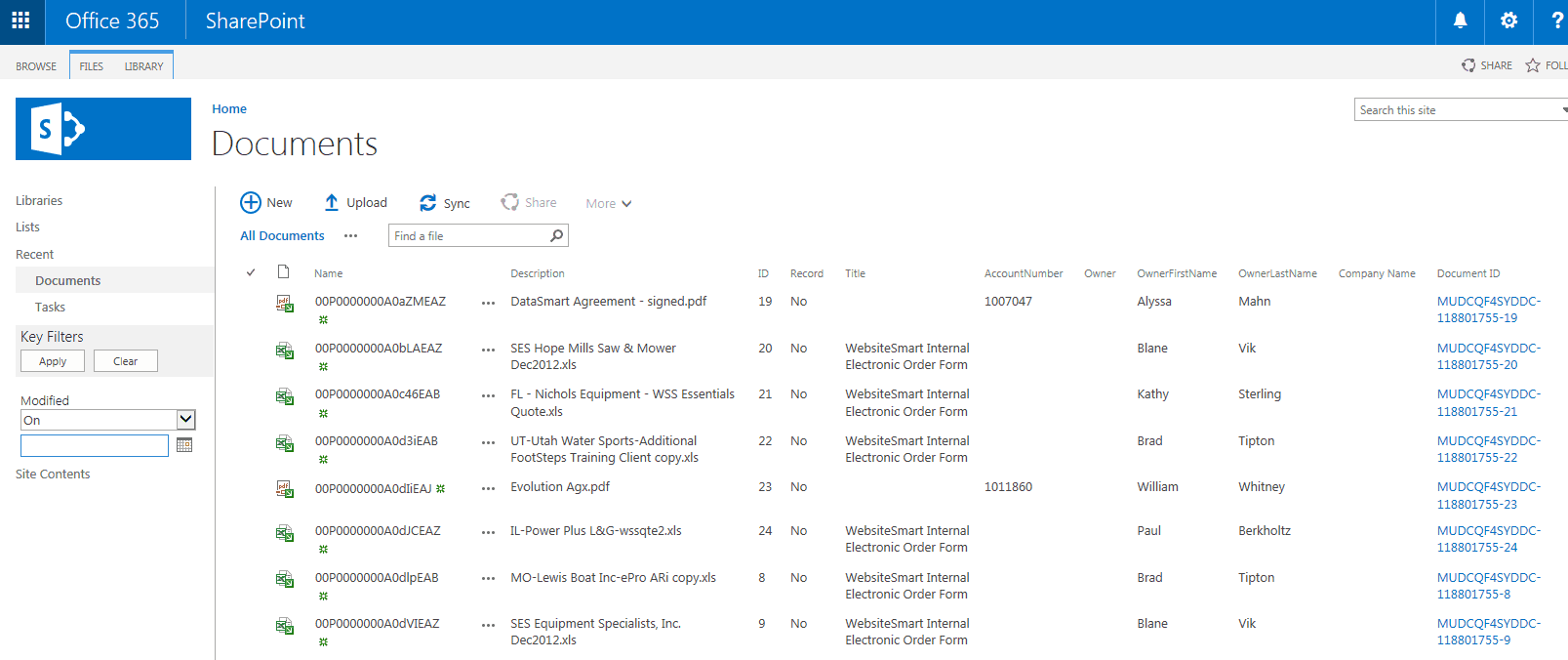Click the Excel icon for 00P0000000A0dJCEAZ
This screenshot has width=1568, height=660.
coord(284,533)
